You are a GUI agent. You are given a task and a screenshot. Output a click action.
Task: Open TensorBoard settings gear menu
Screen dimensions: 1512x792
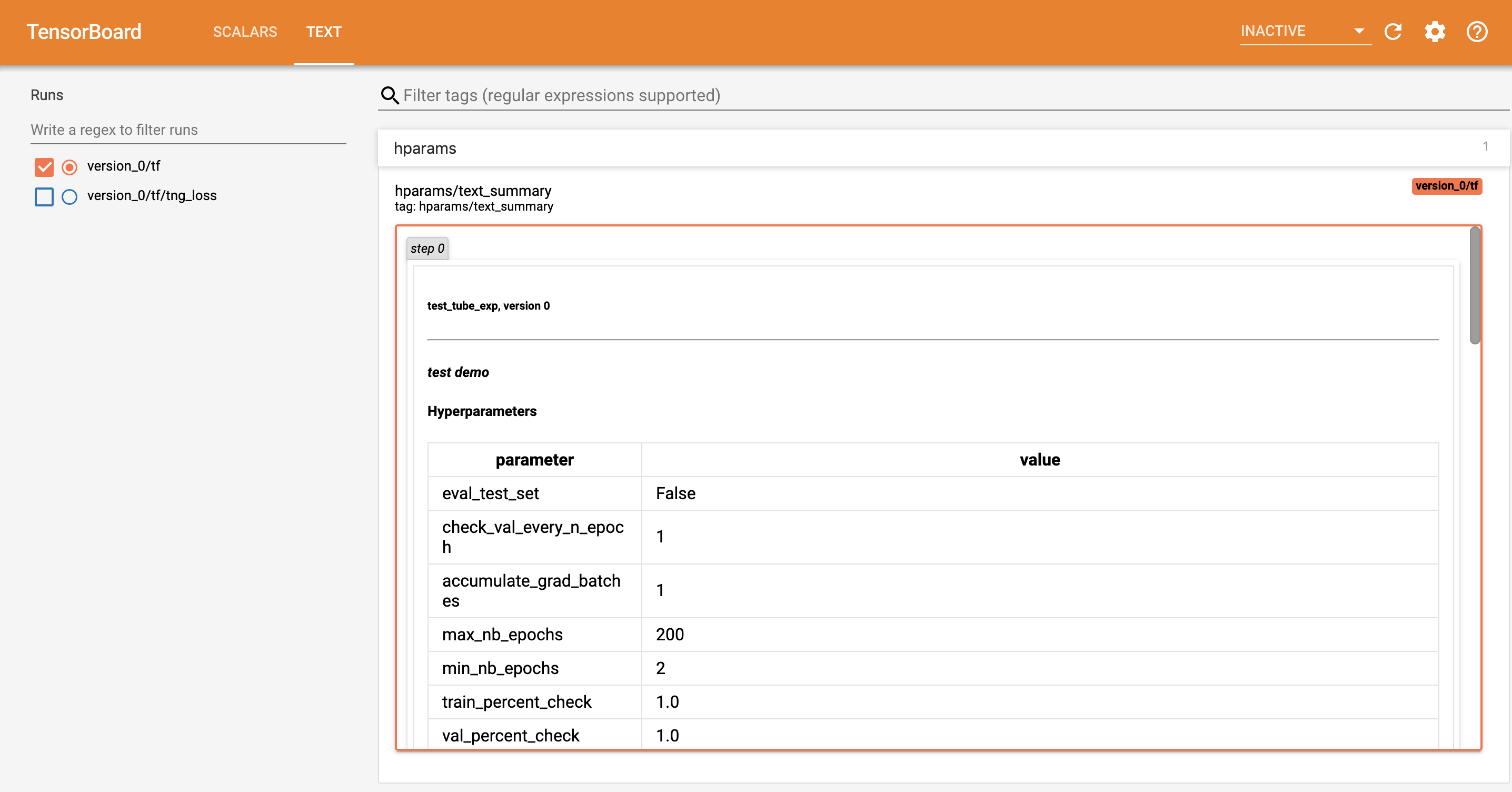click(1436, 32)
